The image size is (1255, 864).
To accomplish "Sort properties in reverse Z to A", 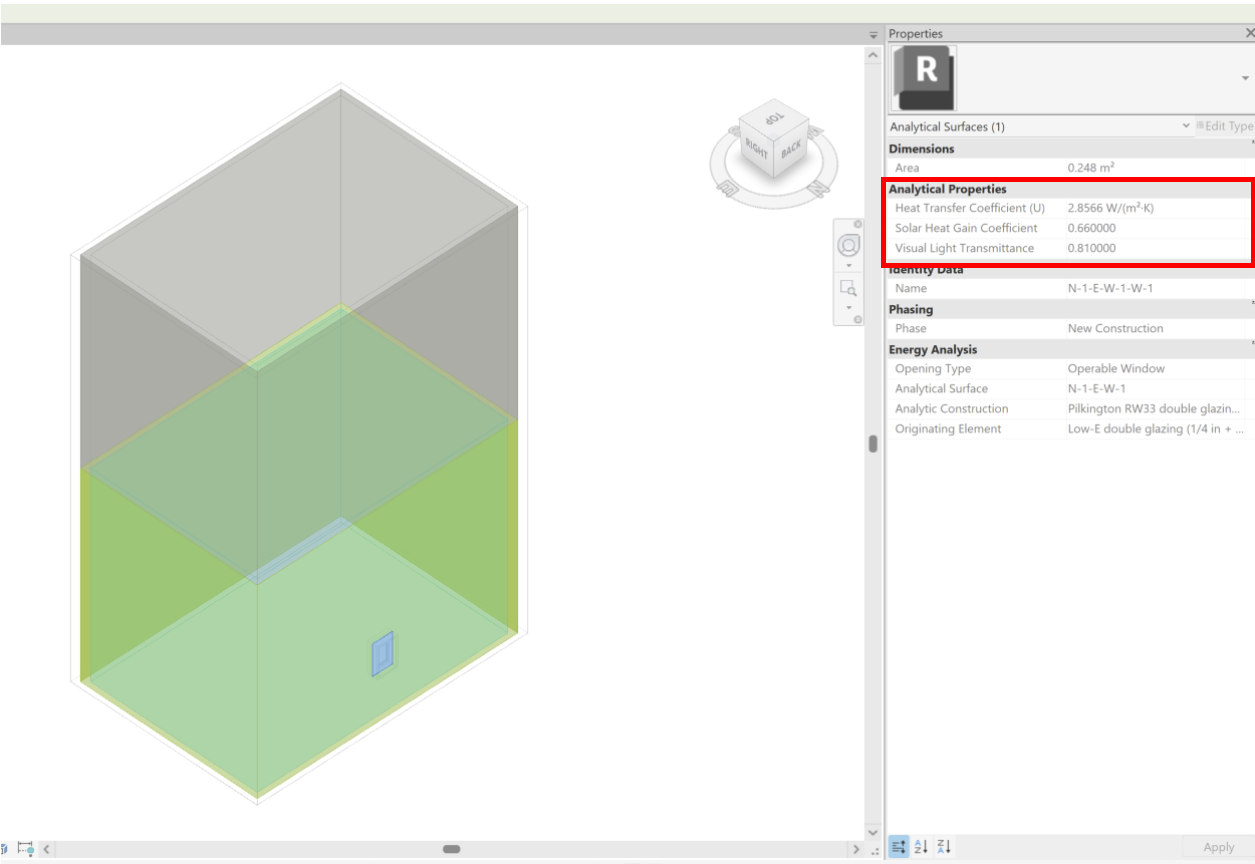I will [944, 846].
